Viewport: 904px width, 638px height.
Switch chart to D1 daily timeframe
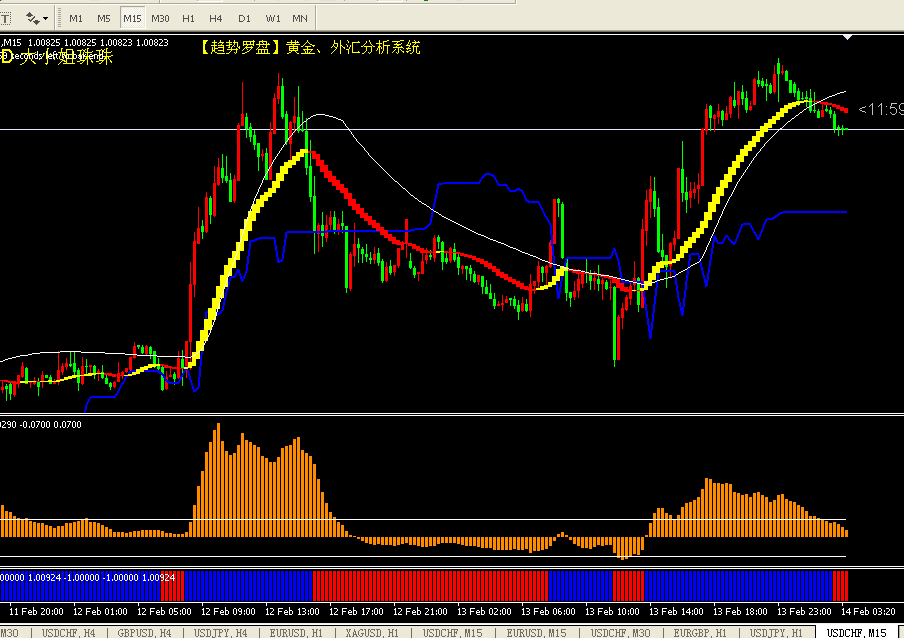click(x=244, y=18)
